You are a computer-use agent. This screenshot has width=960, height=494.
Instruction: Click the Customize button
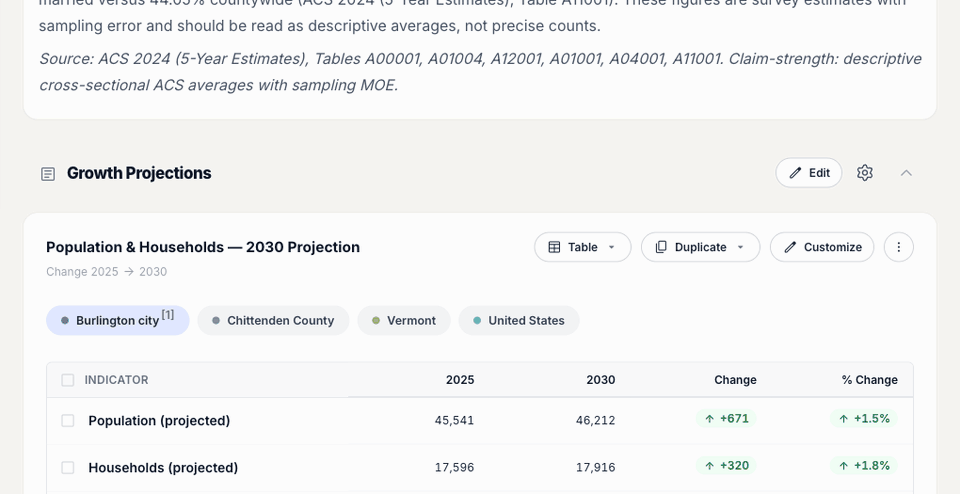pyautogui.click(x=822, y=247)
